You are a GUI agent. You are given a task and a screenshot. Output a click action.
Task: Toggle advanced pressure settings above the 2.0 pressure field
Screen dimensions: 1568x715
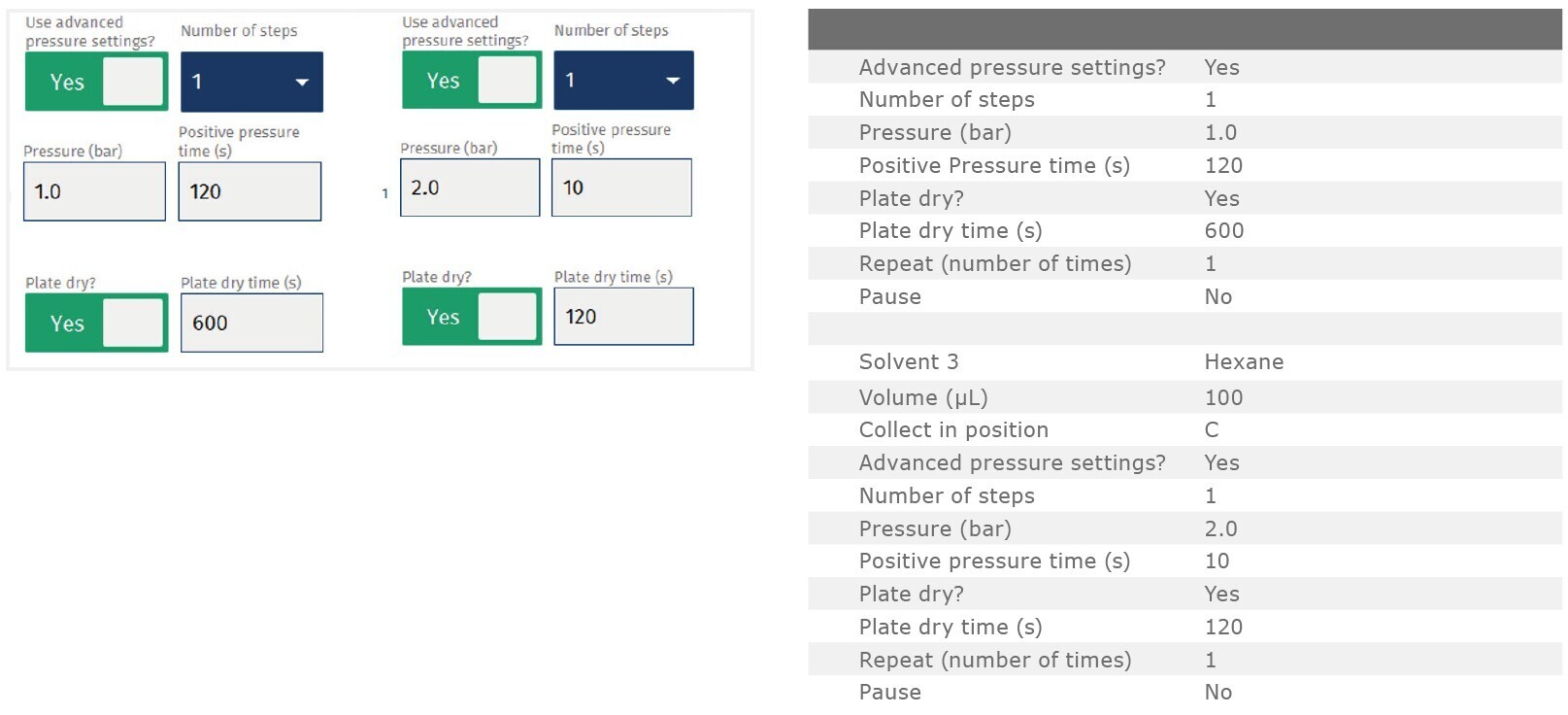click(472, 80)
